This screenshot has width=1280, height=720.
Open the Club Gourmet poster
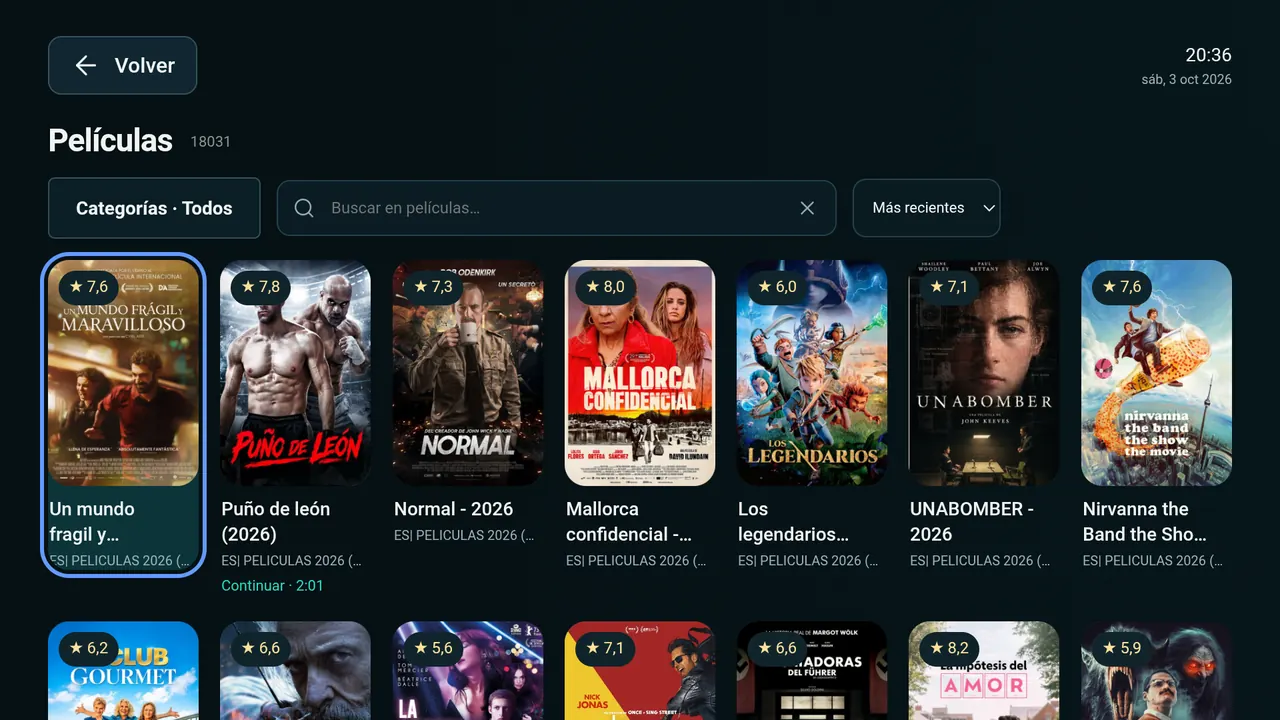124,671
